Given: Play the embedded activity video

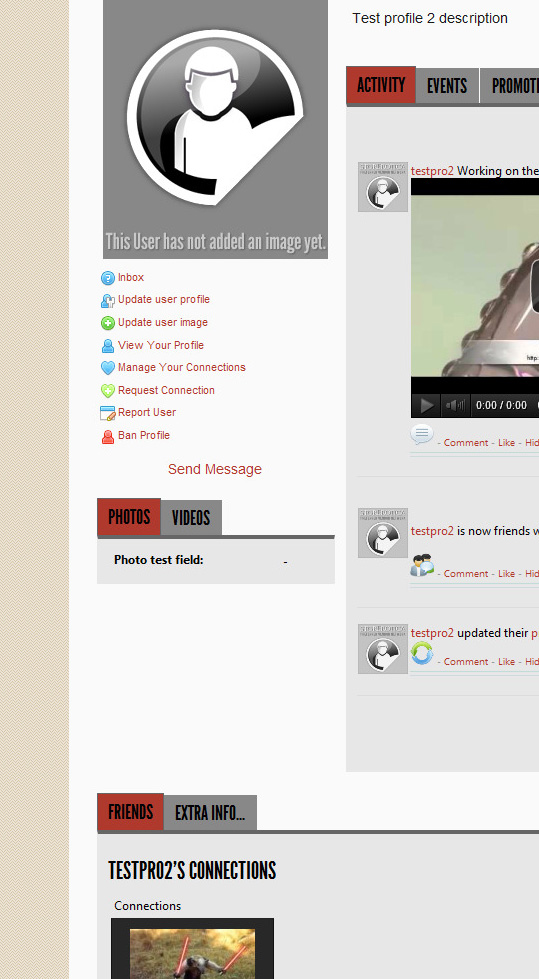Looking at the screenshot, I should (427, 405).
